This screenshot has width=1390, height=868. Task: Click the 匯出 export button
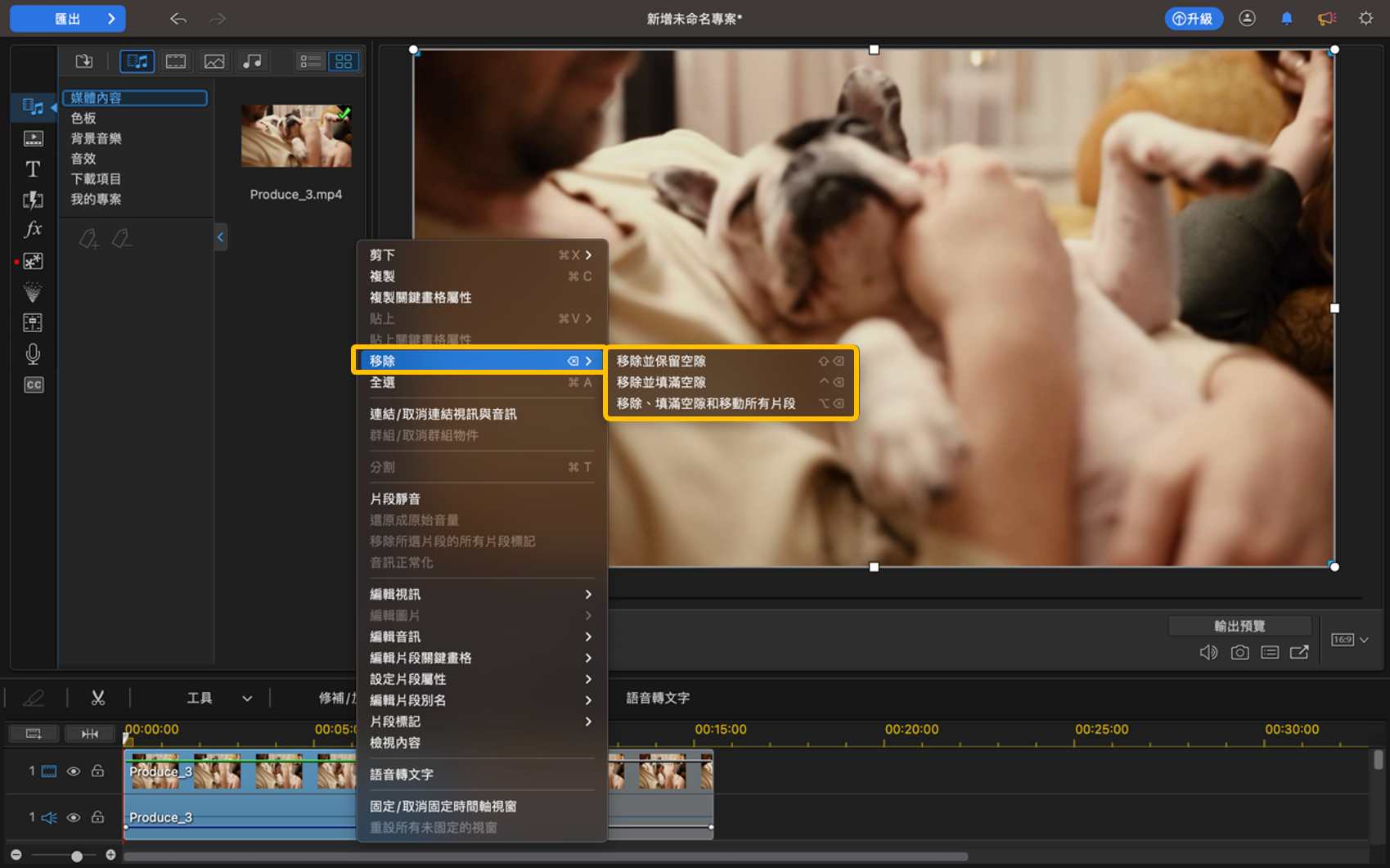coord(68,19)
